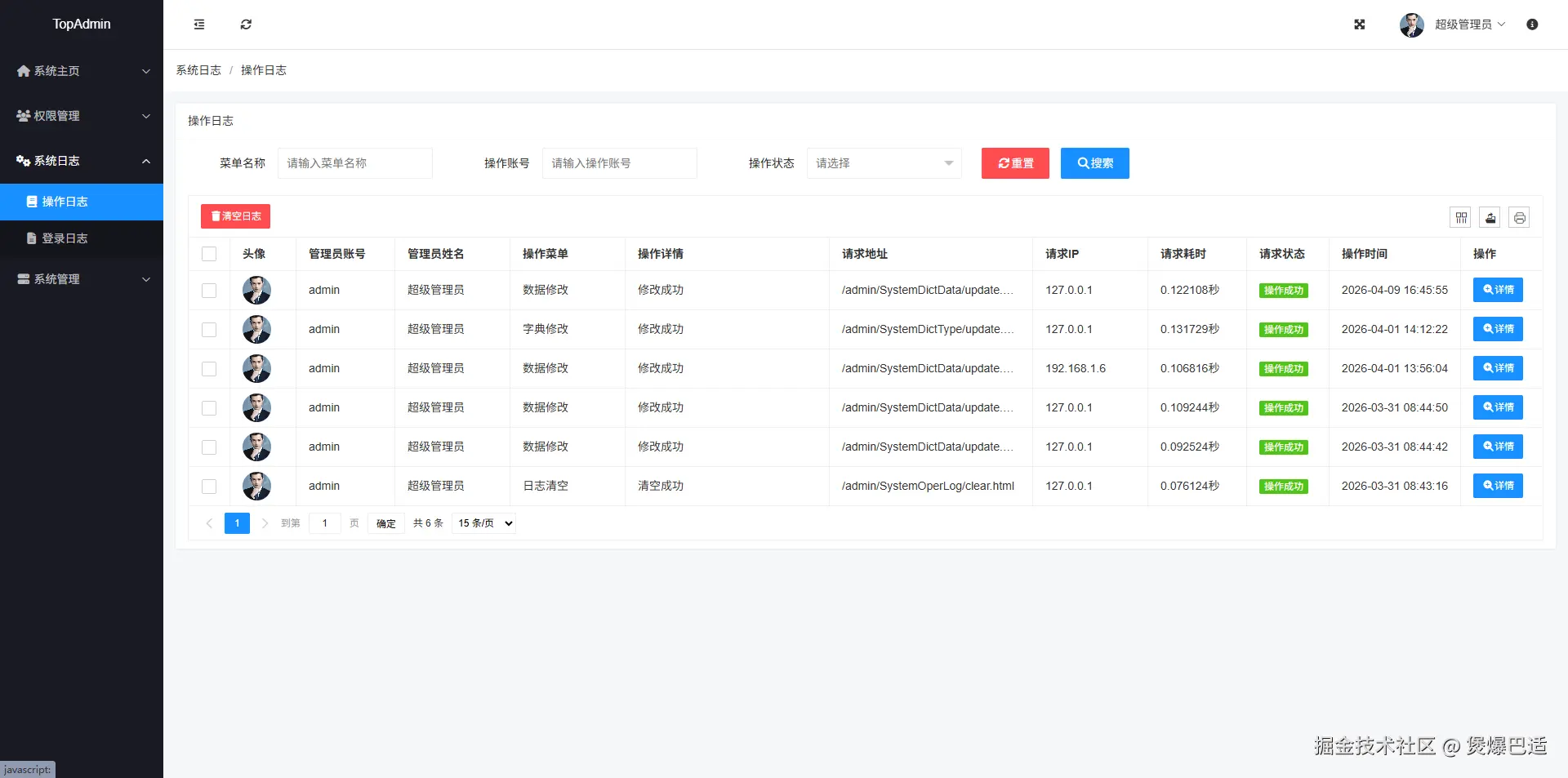Click the 操作成功 badge in 字典修改 row
1568x778 pixels.
[1284, 330]
